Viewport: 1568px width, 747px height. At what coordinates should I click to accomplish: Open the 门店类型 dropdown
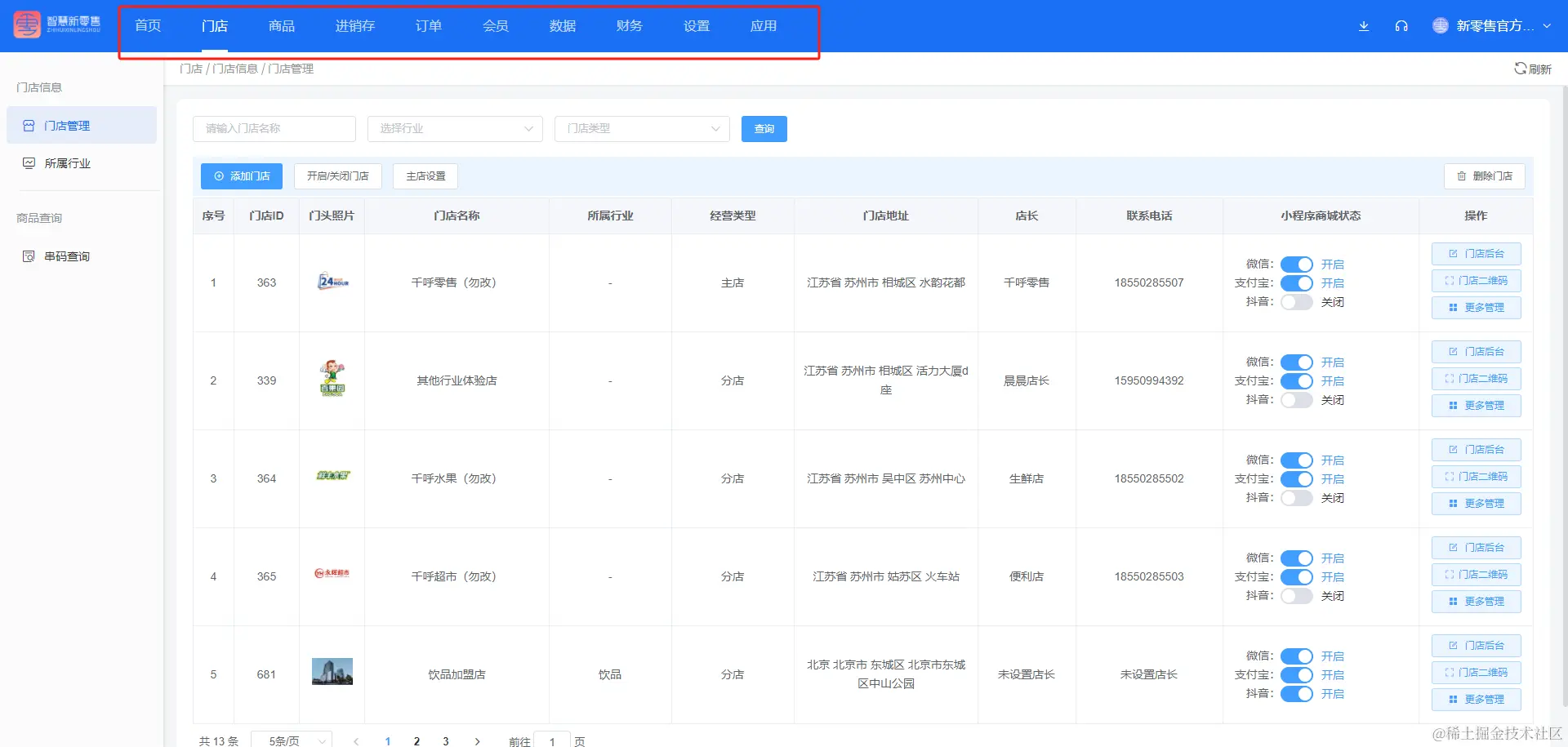coord(642,128)
